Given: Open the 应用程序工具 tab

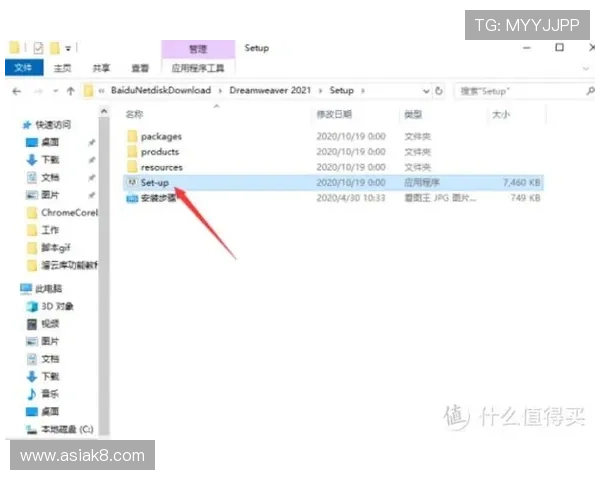Looking at the screenshot, I should [198, 68].
